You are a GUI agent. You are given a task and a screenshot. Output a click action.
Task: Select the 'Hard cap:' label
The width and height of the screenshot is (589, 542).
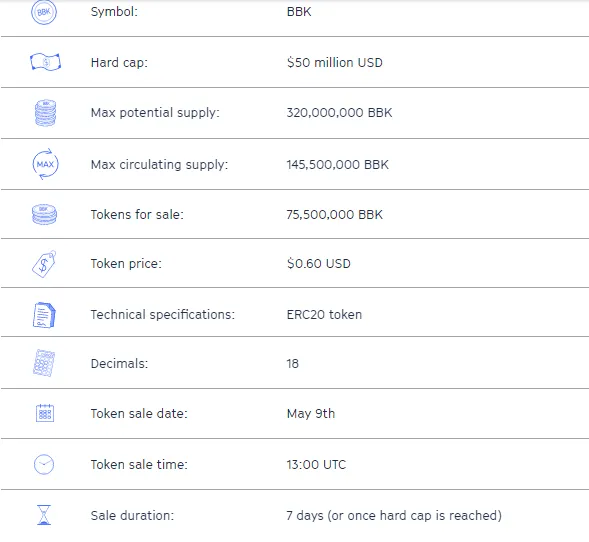pyautogui.click(x=119, y=62)
